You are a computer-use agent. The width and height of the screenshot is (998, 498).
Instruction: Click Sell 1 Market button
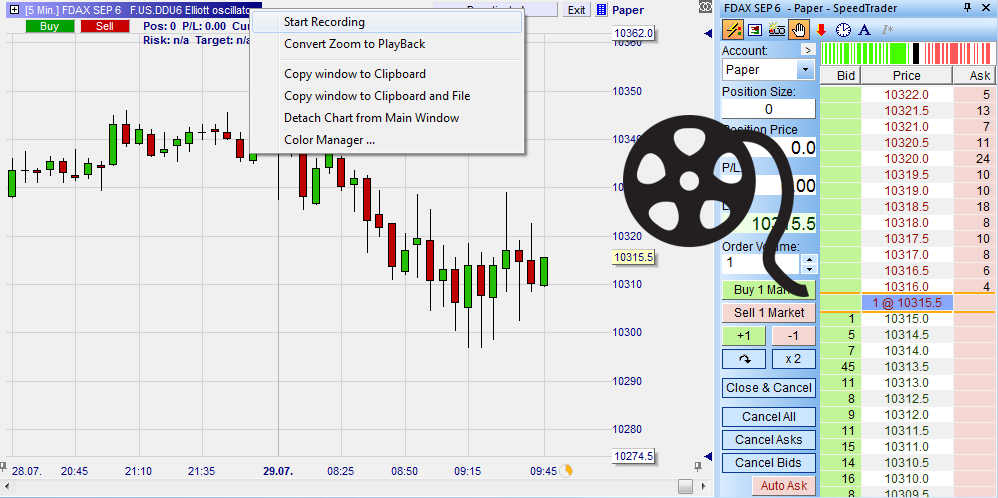(769, 313)
